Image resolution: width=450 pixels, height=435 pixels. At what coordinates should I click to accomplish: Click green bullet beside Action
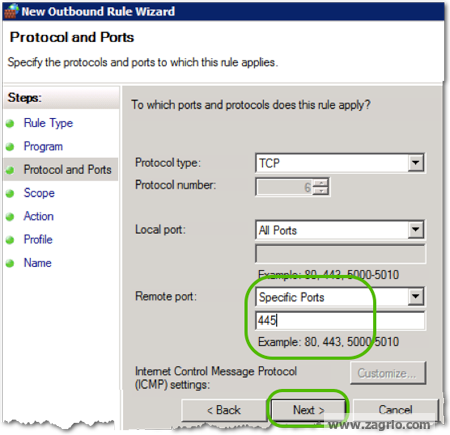pyautogui.click(x=10, y=217)
